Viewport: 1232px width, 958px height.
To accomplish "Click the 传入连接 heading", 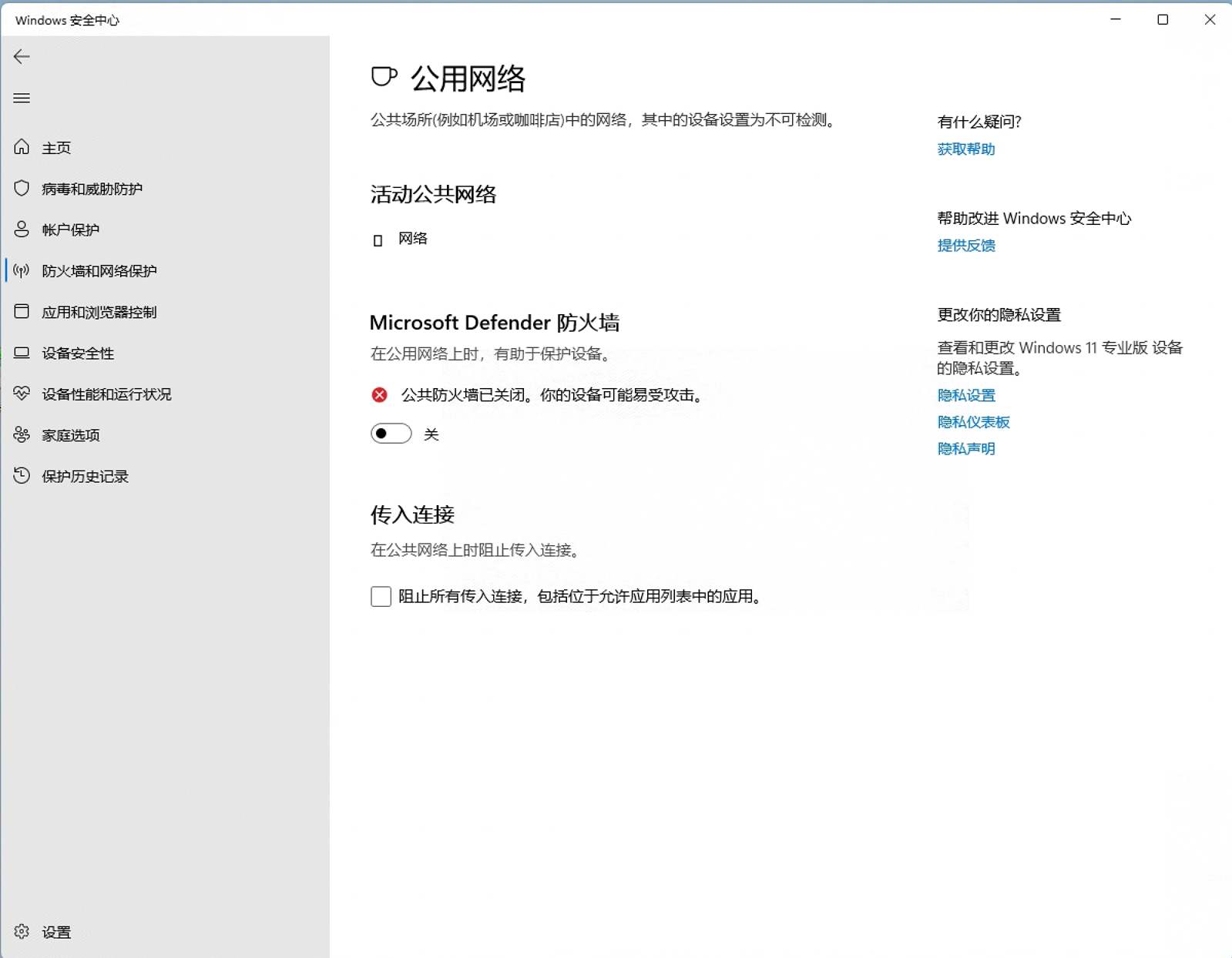I will (412, 514).
